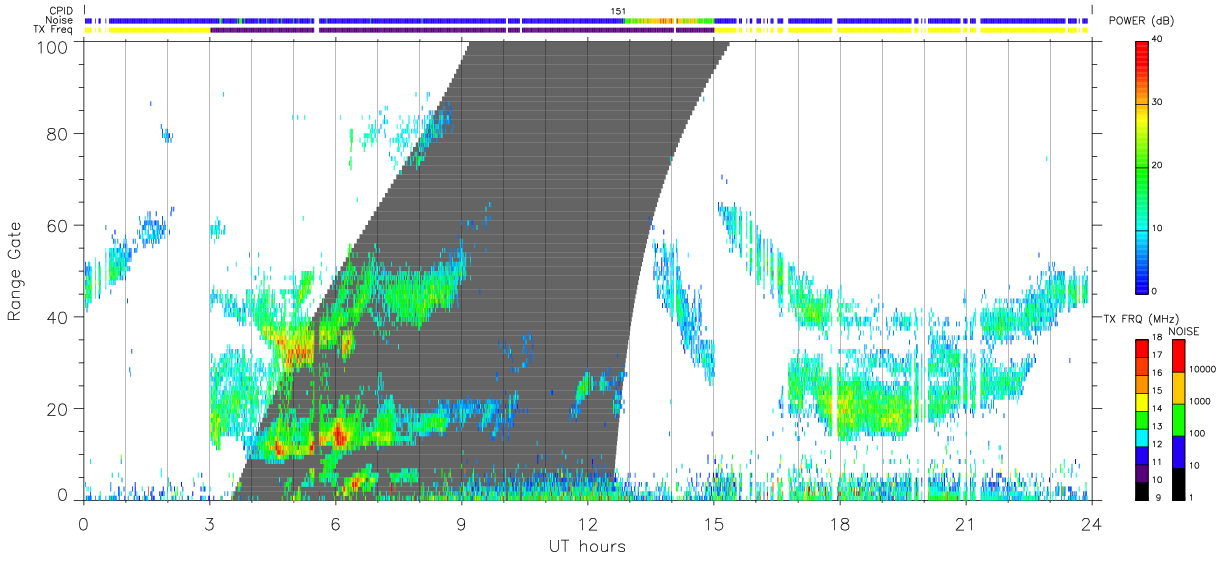Click the 60 tick on Range Gate axis
The image size is (1228, 567).
tap(58, 225)
